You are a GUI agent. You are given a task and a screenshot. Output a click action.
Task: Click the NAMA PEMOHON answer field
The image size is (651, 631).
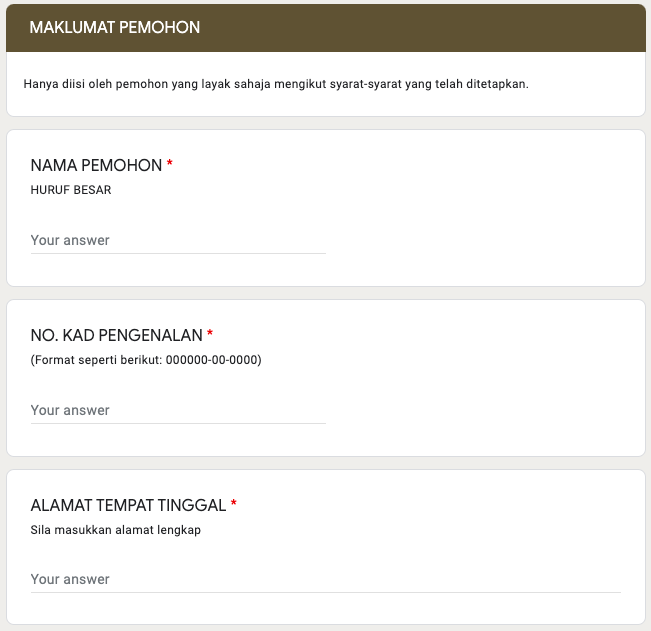tap(178, 241)
